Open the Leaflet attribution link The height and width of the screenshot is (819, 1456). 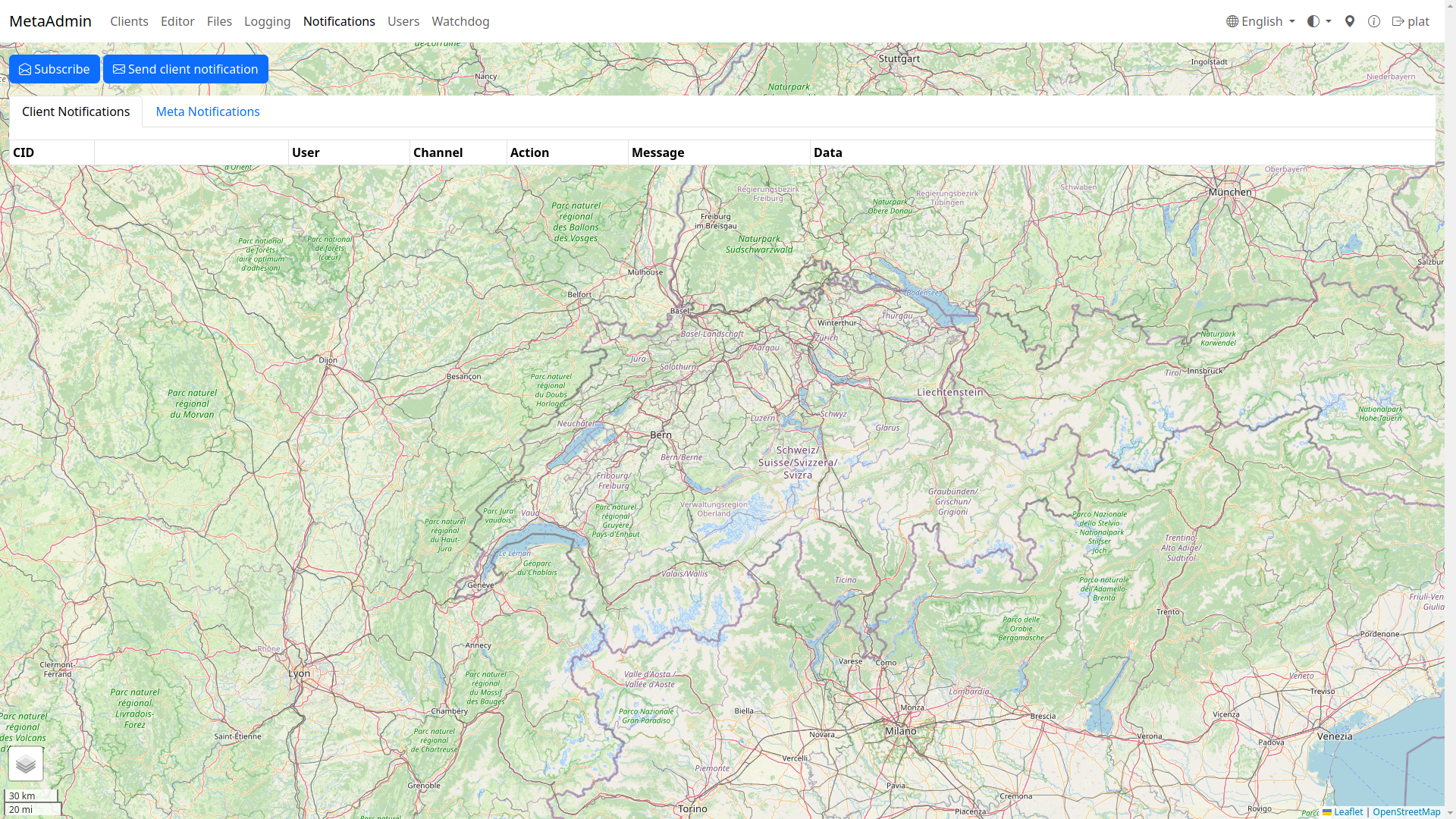(1348, 811)
